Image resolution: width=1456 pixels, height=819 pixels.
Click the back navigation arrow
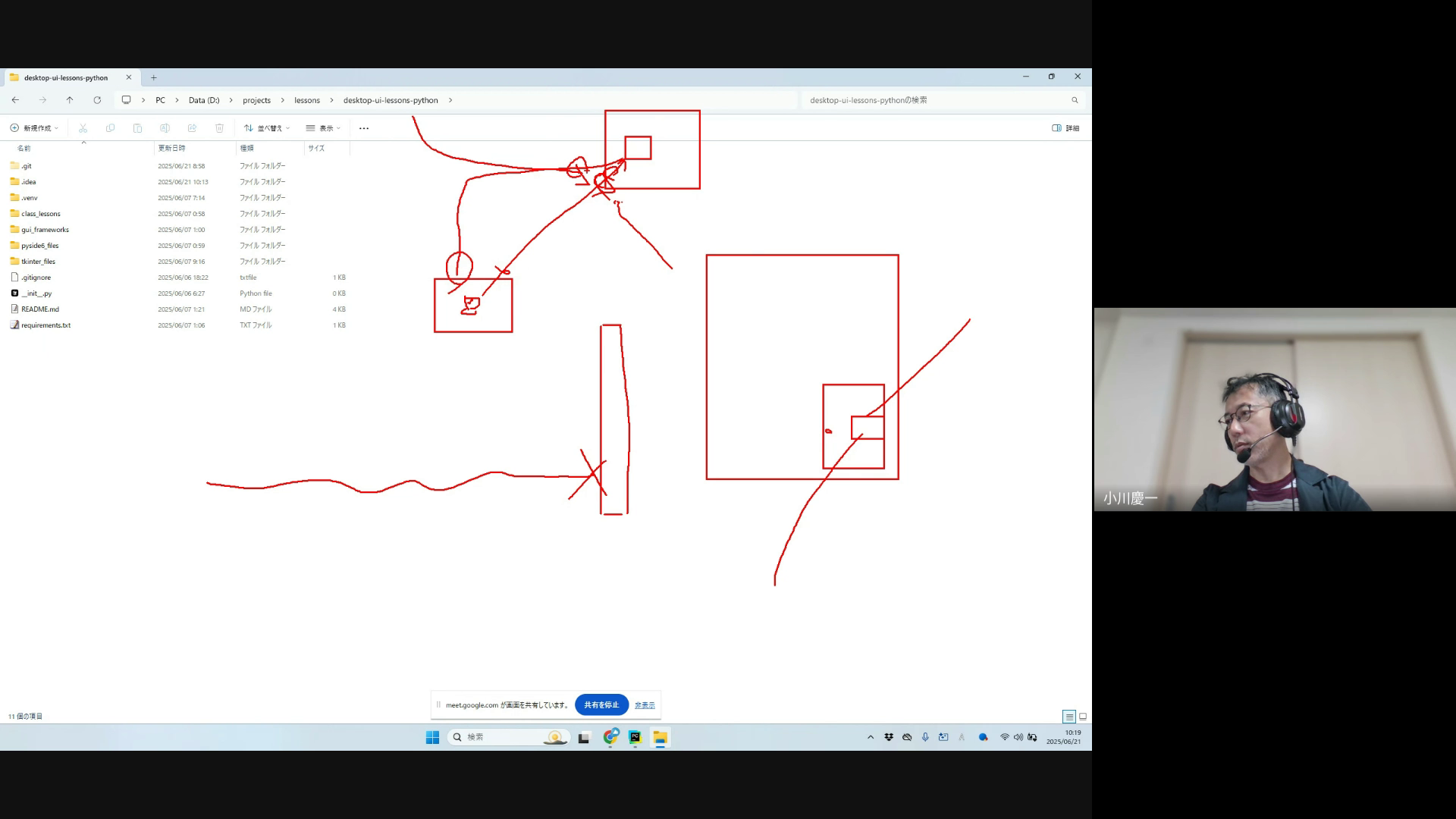[15, 100]
